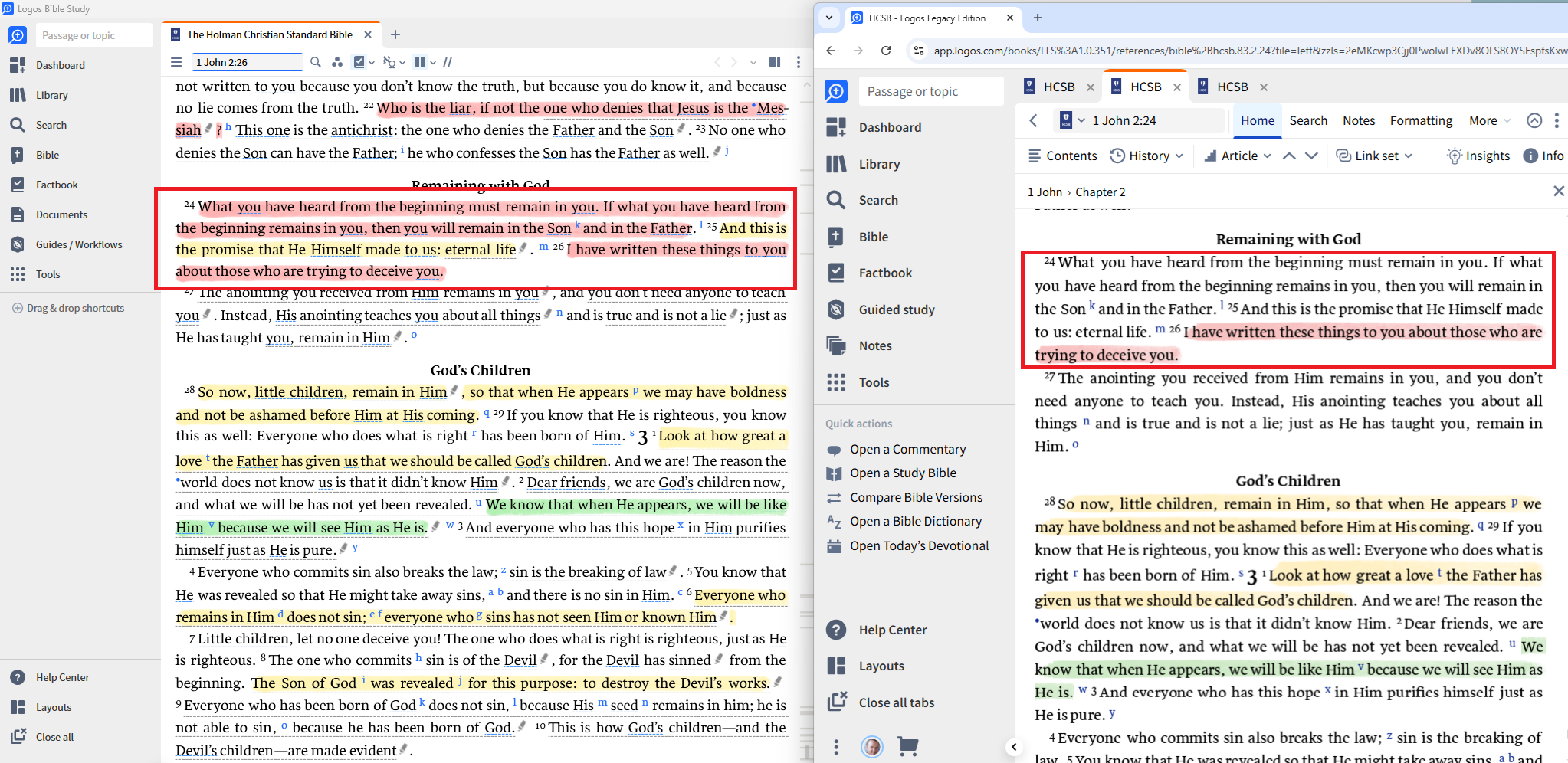The width and height of the screenshot is (1568, 763).
Task: Toggle visual filters checkbox icon in desktop toolbar
Action: [359, 62]
